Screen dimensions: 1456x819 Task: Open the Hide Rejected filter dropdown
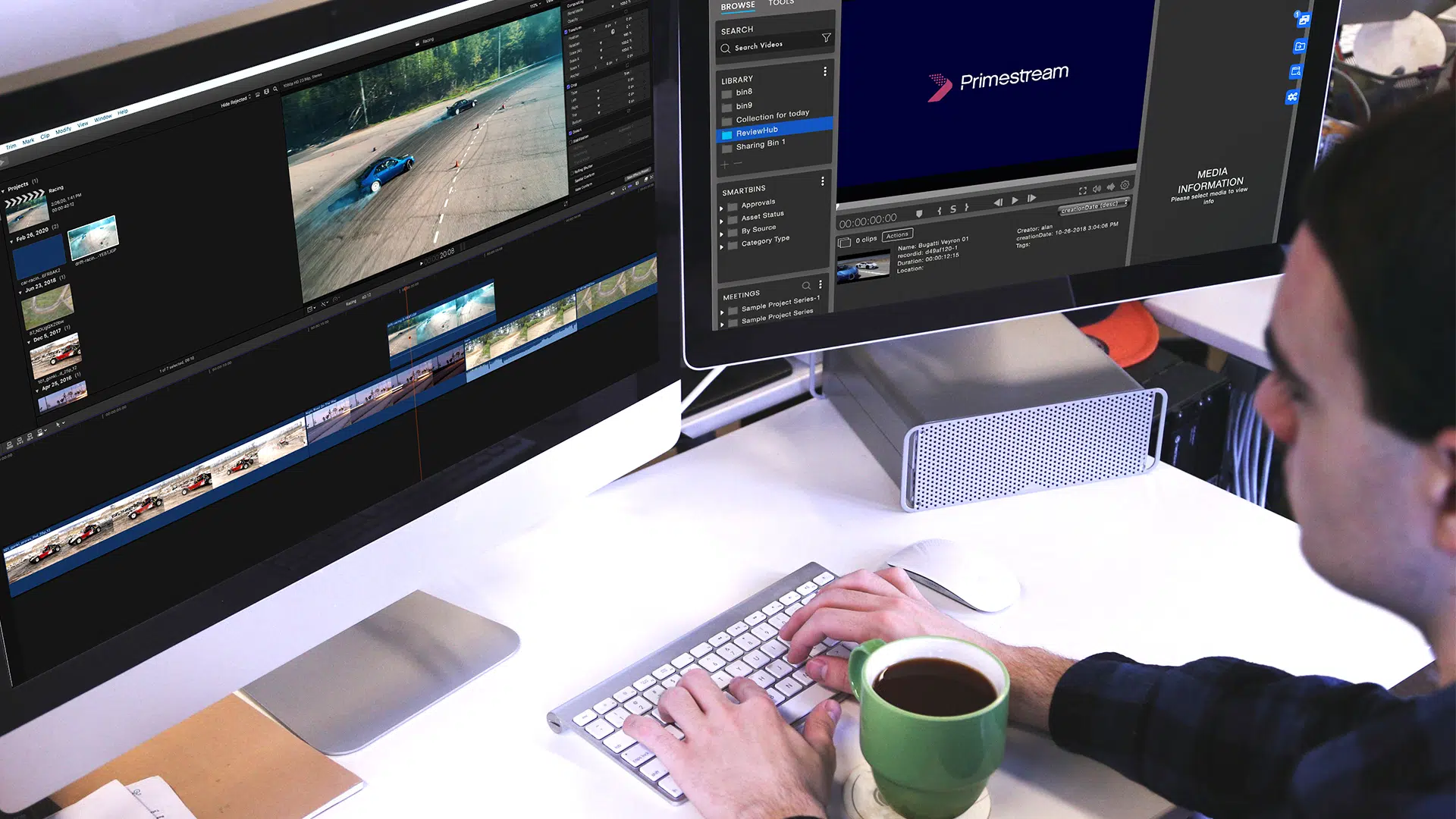pos(236,101)
